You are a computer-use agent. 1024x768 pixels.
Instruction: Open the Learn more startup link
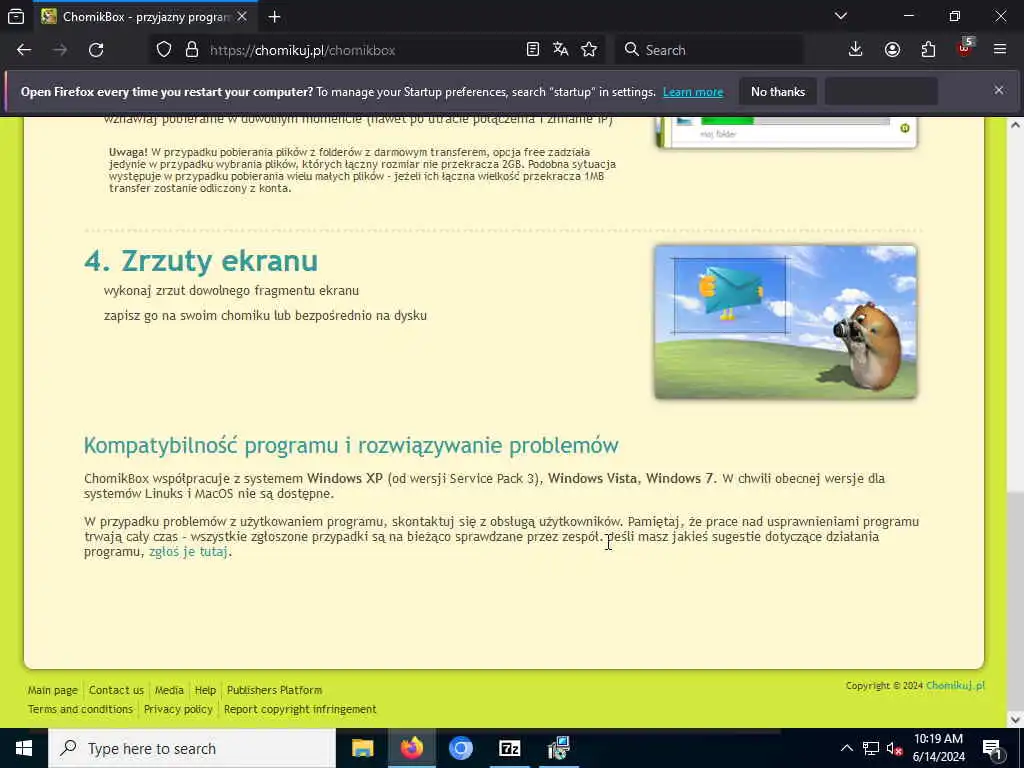click(x=693, y=92)
